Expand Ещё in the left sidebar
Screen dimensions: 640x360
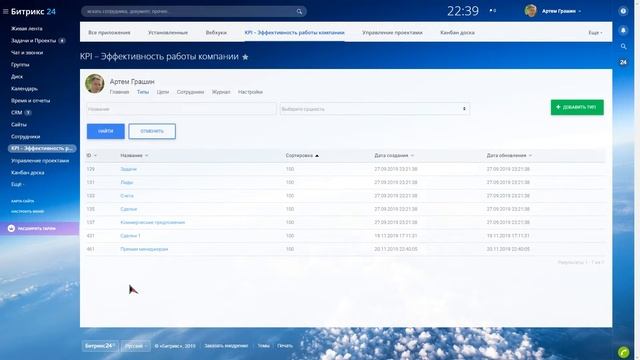(17, 184)
